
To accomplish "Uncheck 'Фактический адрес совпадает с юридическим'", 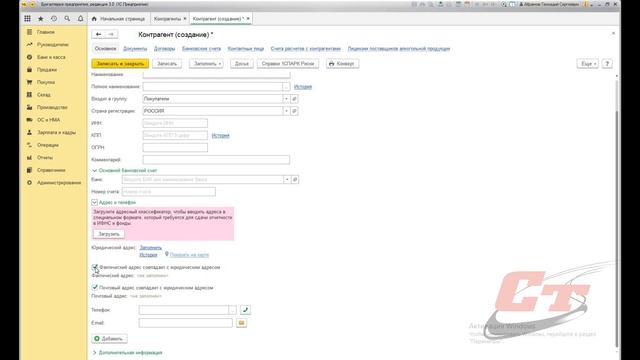I will point(95,267).
